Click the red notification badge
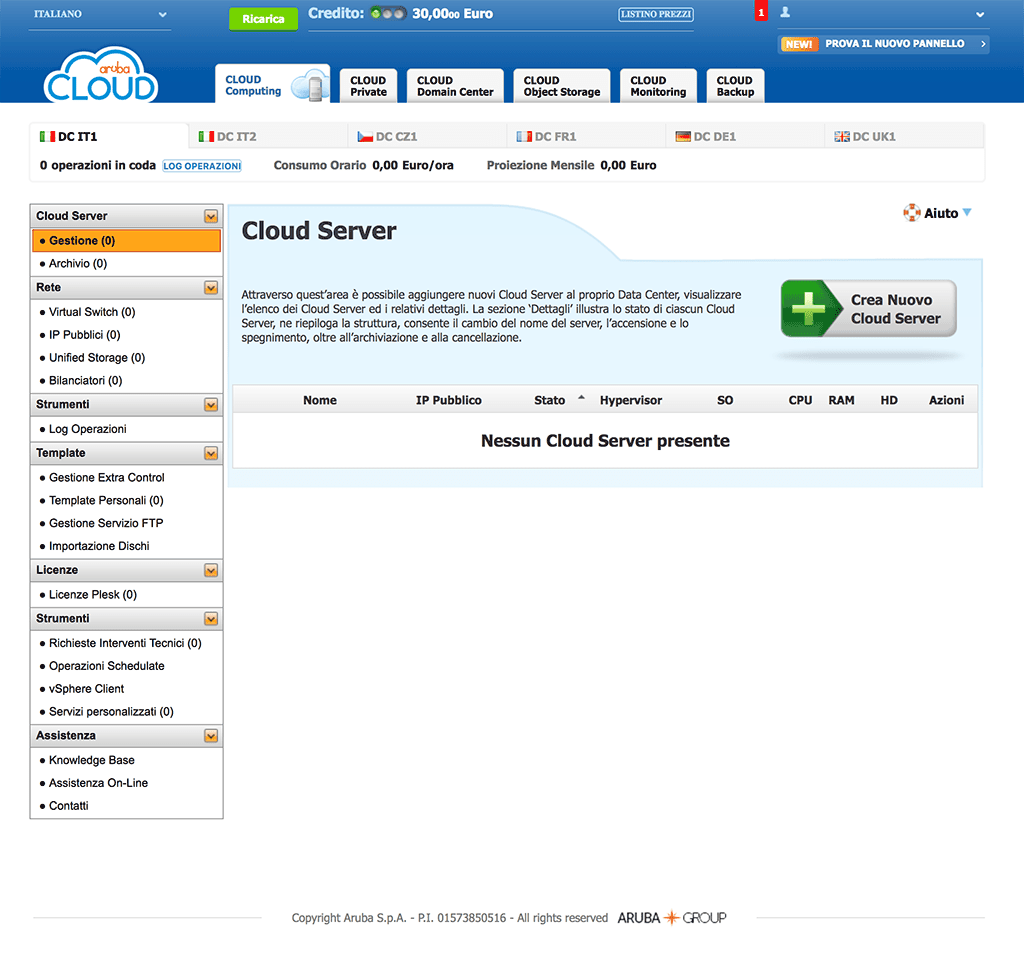The width and height of the screenshot is (1024, 961). coord(761,13)
